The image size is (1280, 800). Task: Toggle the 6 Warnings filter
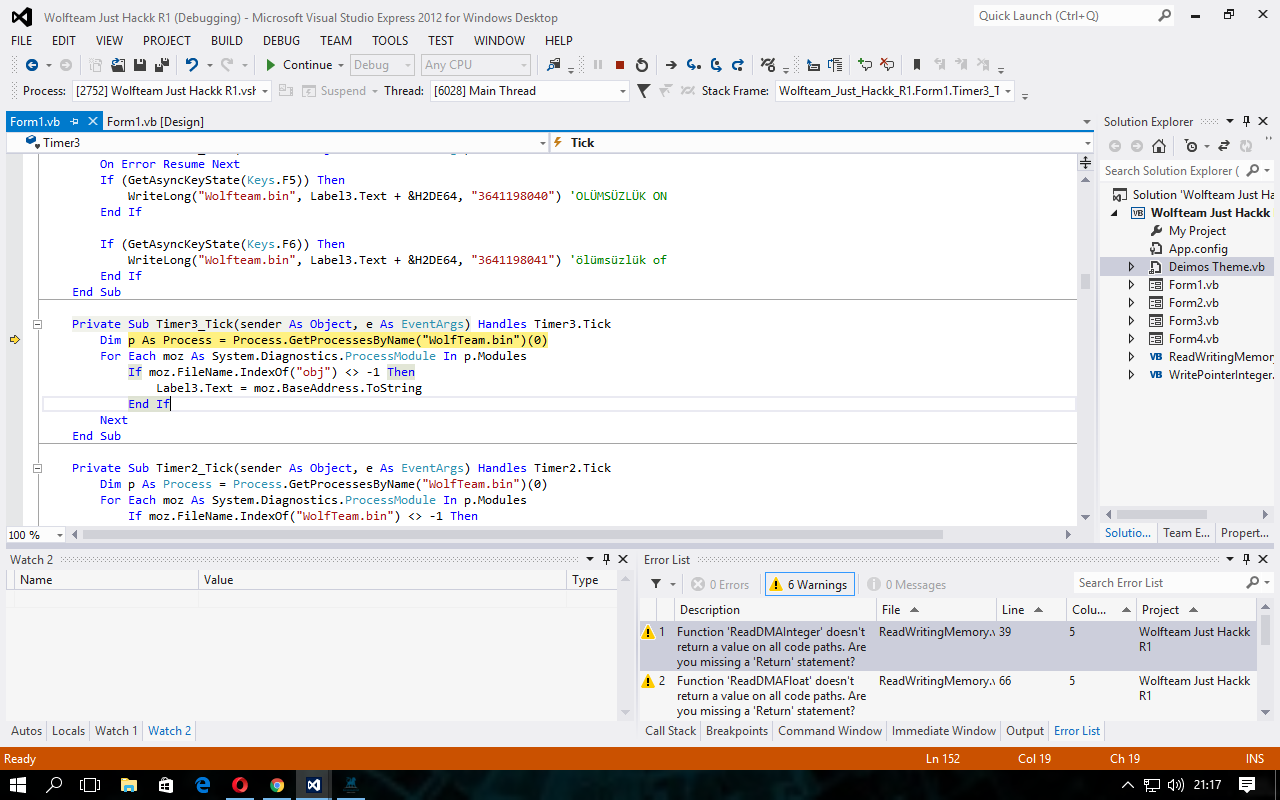[x=810, y=584]
